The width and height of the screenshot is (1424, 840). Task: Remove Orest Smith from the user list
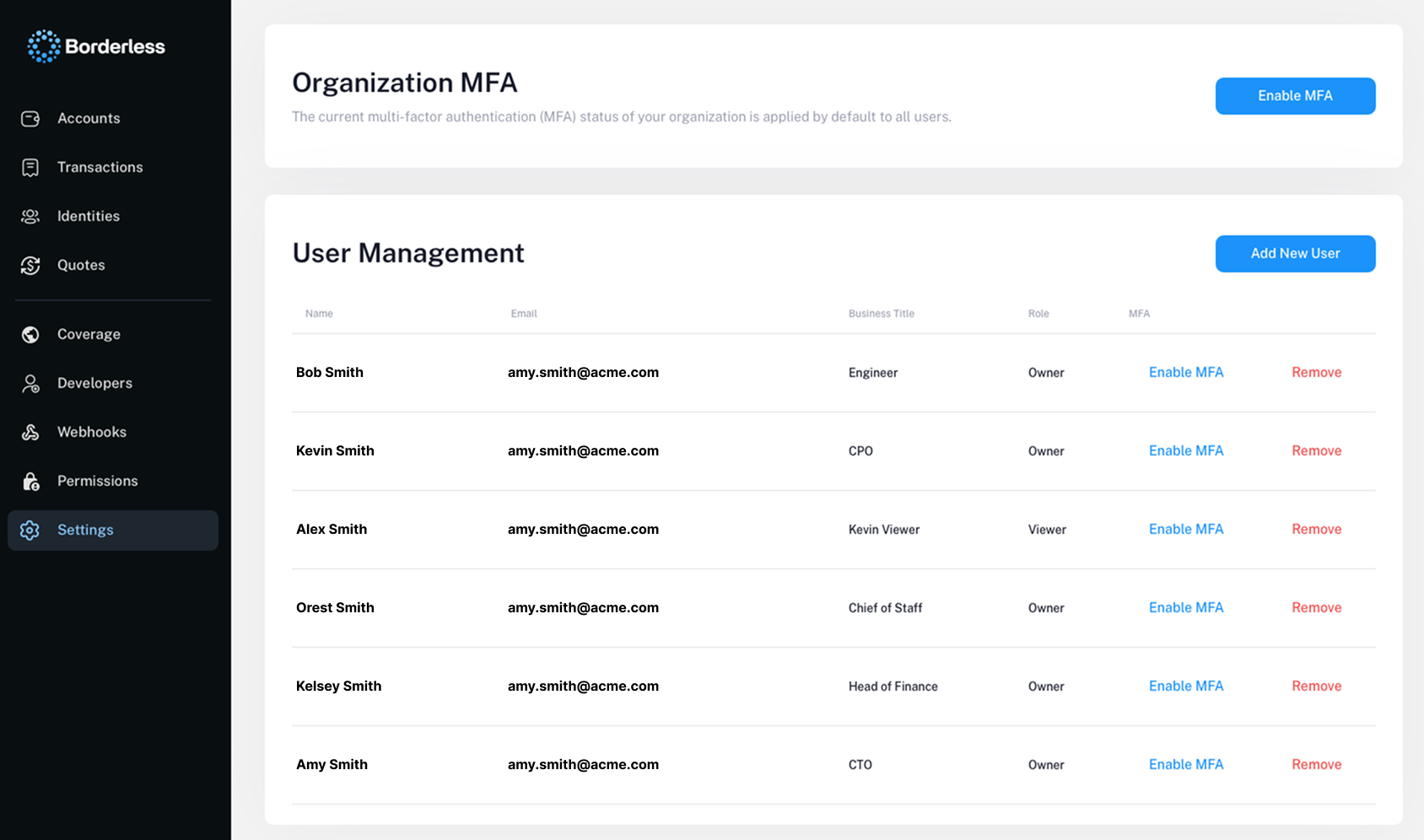tap(1316, 607)
